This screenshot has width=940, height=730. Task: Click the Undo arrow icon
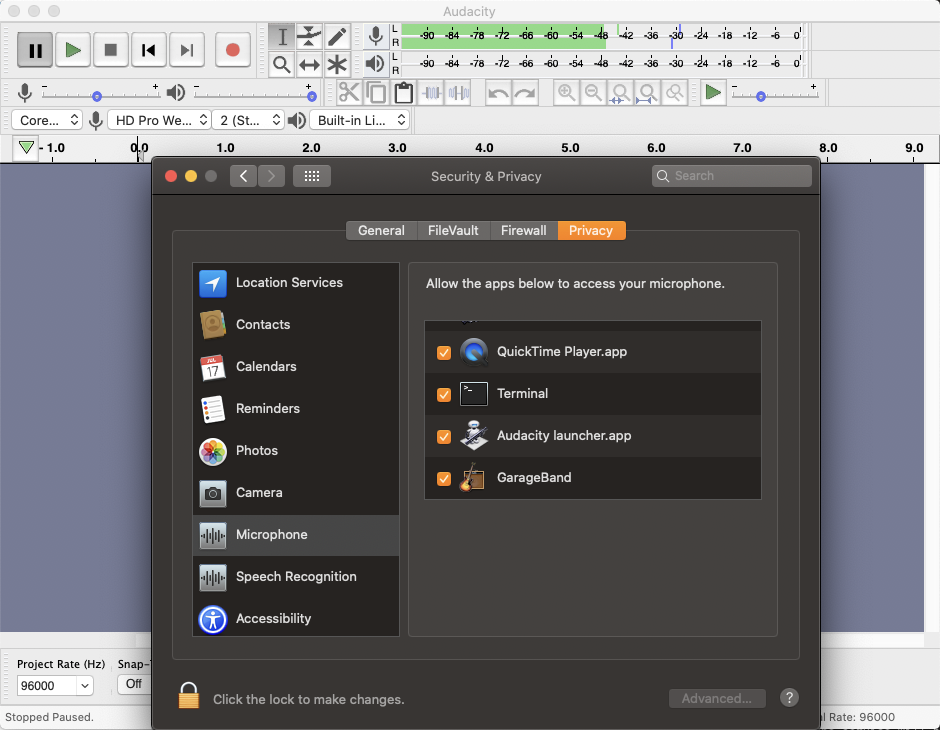[x=498, y=93]
